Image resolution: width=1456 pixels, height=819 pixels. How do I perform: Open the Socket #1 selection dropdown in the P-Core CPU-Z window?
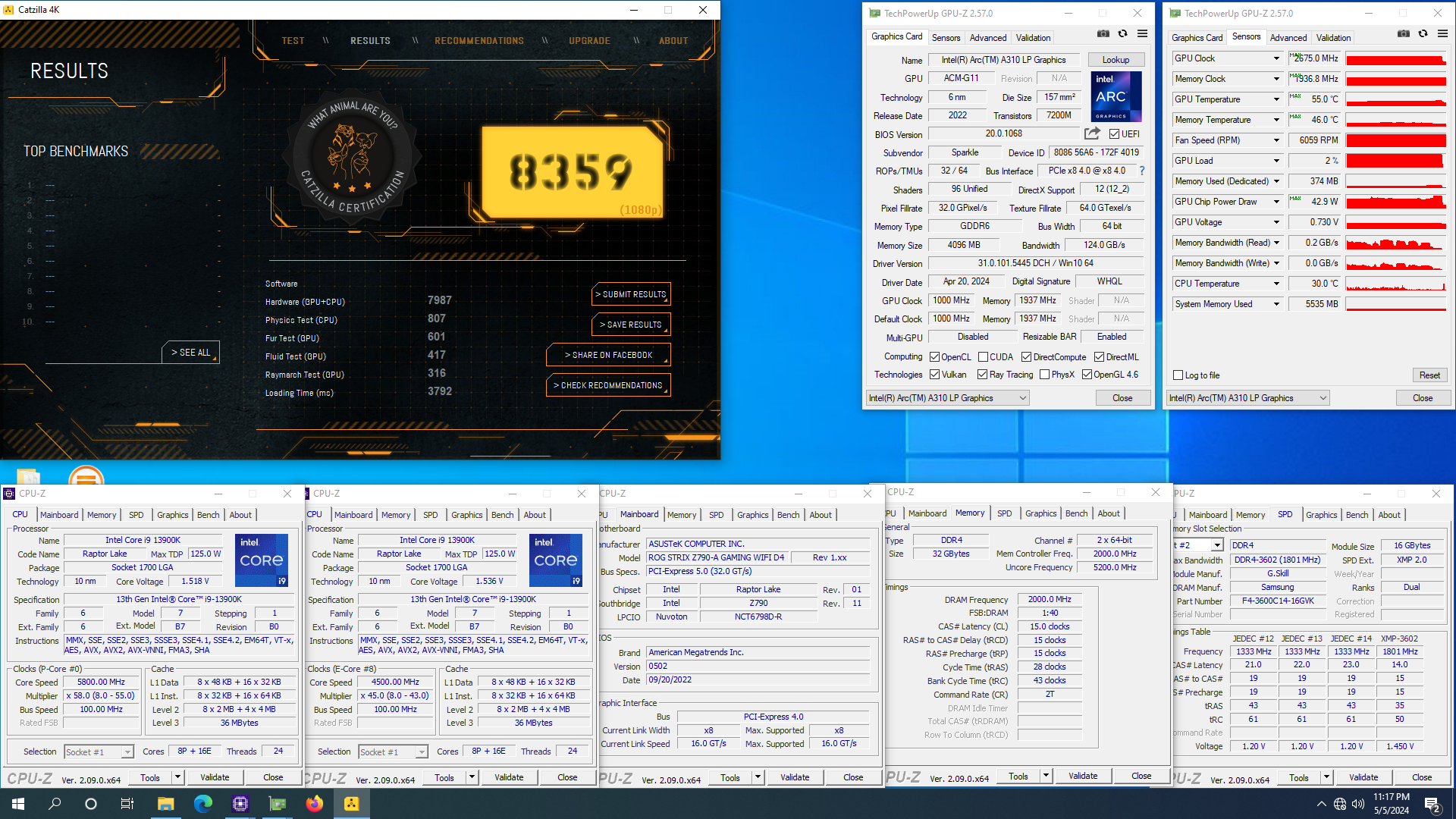[99, 752]
